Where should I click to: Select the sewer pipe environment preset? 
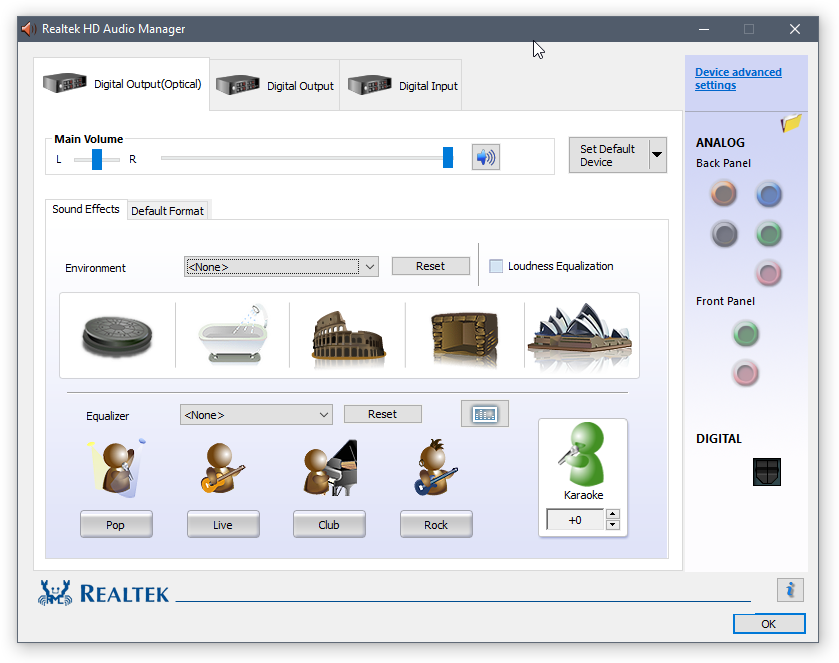tap(117, 336)
